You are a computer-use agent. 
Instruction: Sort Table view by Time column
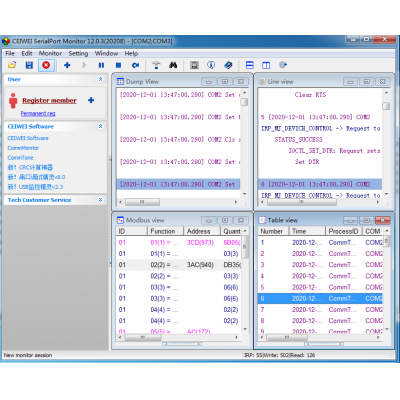(307, 231)
